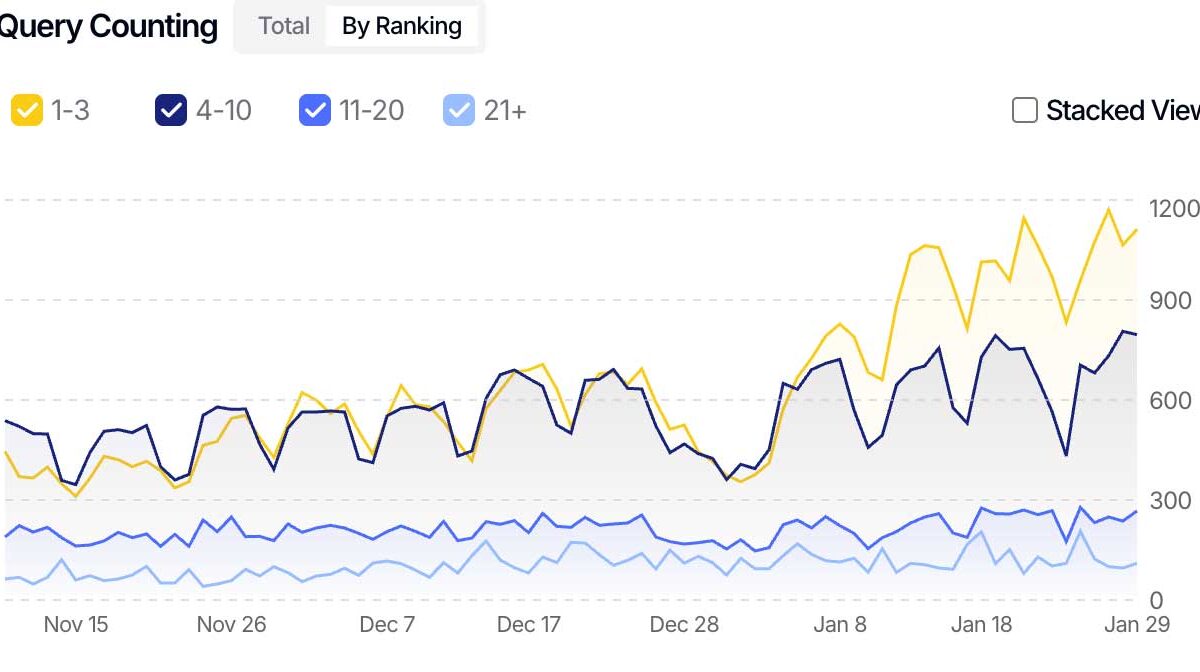Switch to the Total tab

click(284, 26)
